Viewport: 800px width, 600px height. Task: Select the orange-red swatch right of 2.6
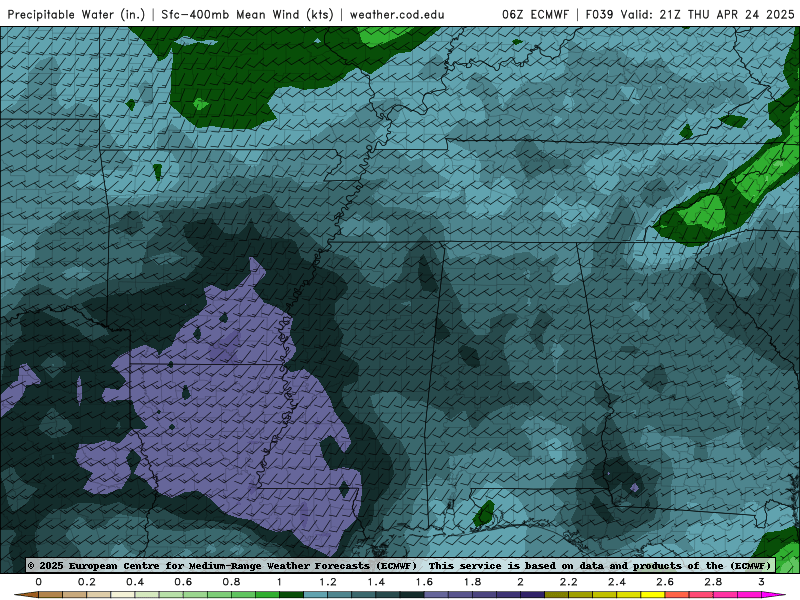677,595
